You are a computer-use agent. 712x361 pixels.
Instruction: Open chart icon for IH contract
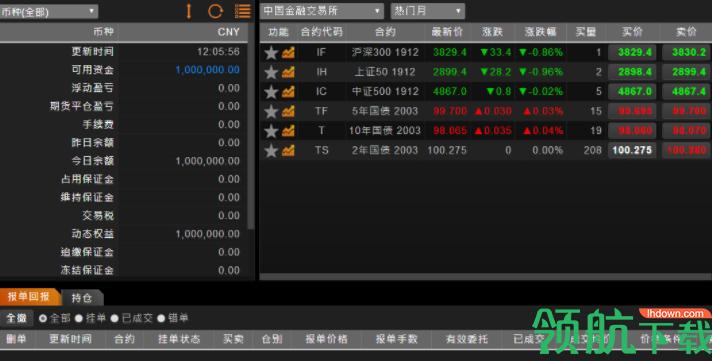click(x=288, y=72)
